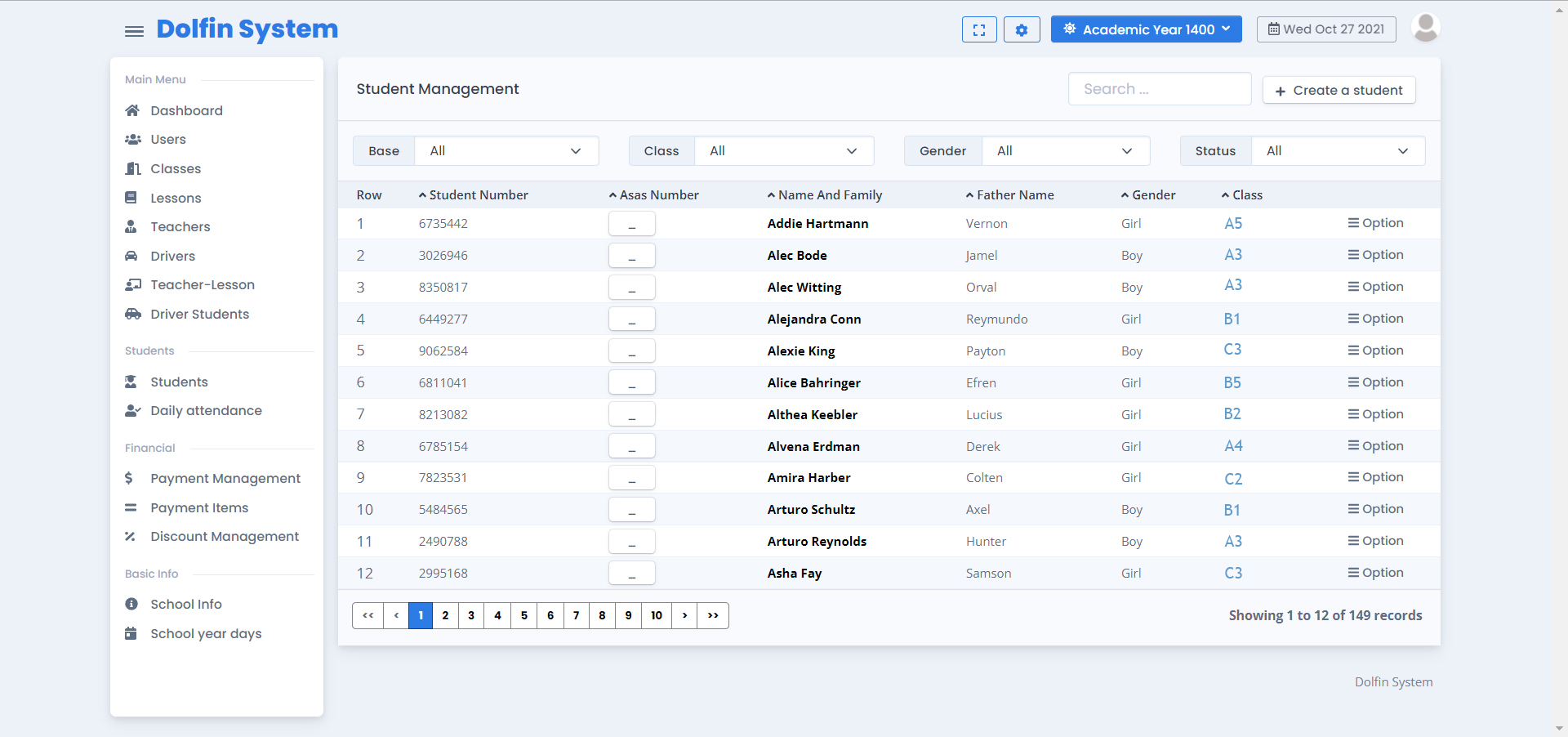
Task: Click the Drivers car icon
Action: [x=131, y=256]
